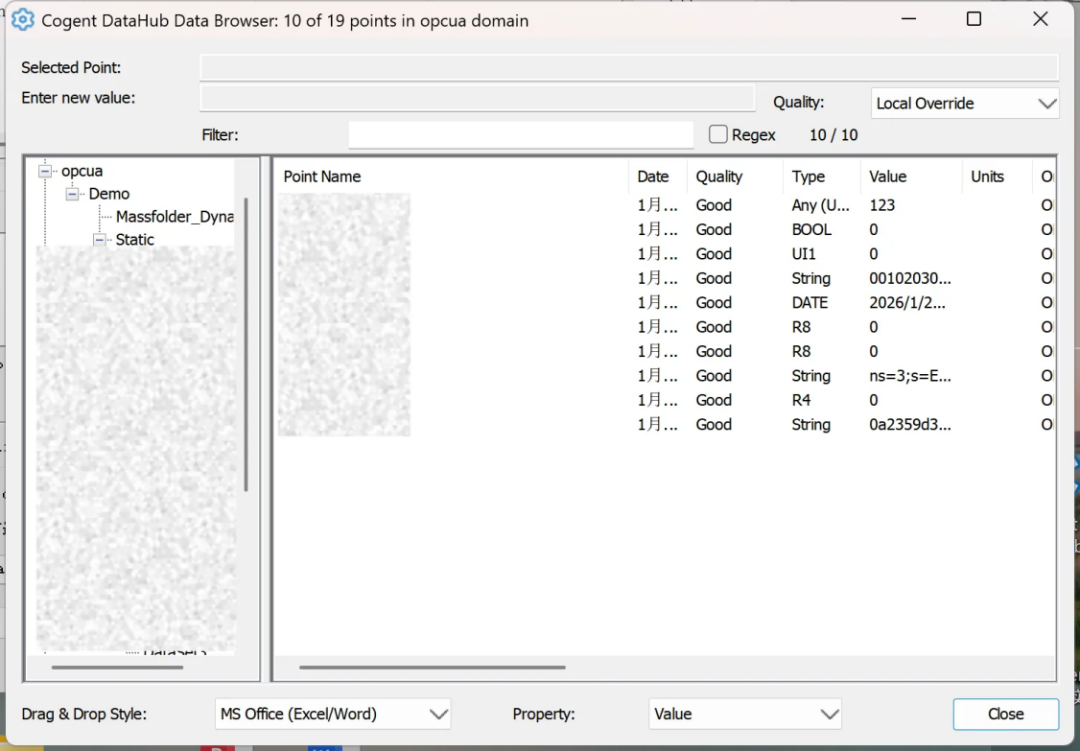The width and height of the screenshot is (1080, 751).
Task: Open the Drag & Drop Style dropdown
Action: click(x=333, y=714)
